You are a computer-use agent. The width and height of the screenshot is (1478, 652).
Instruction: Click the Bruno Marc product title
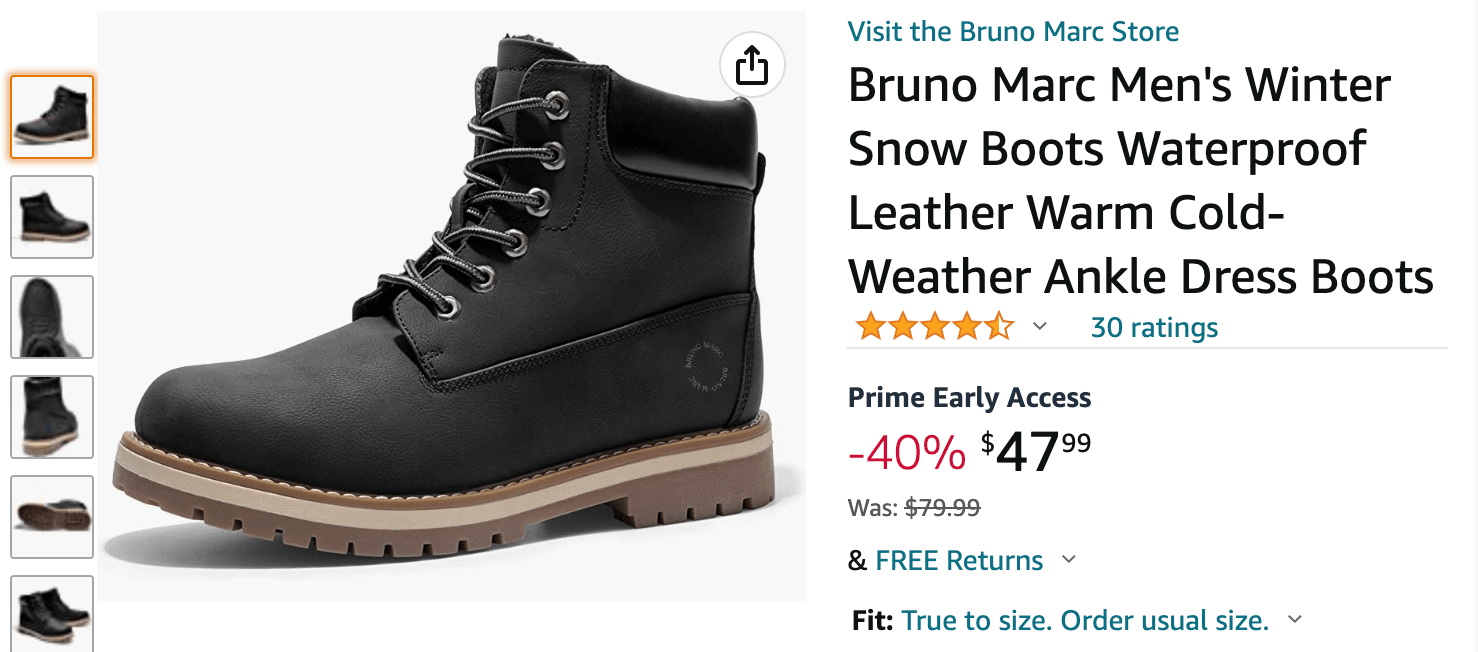[x=1141, y=180]
